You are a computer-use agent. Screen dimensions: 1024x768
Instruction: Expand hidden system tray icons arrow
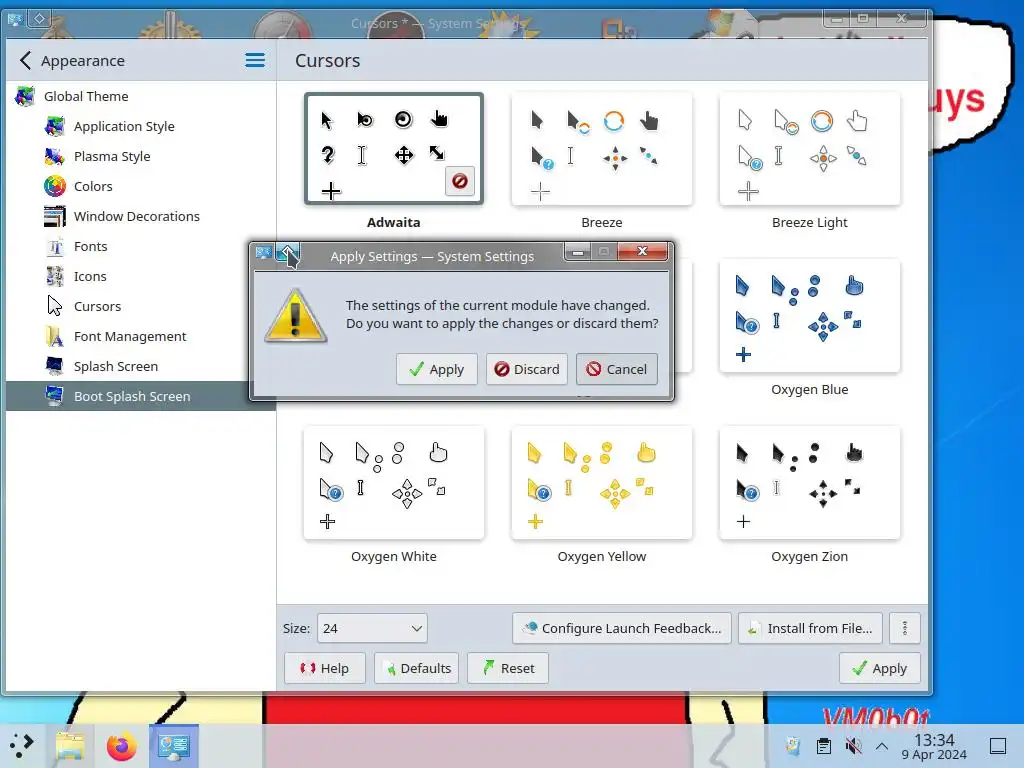[x=882, y=746]
